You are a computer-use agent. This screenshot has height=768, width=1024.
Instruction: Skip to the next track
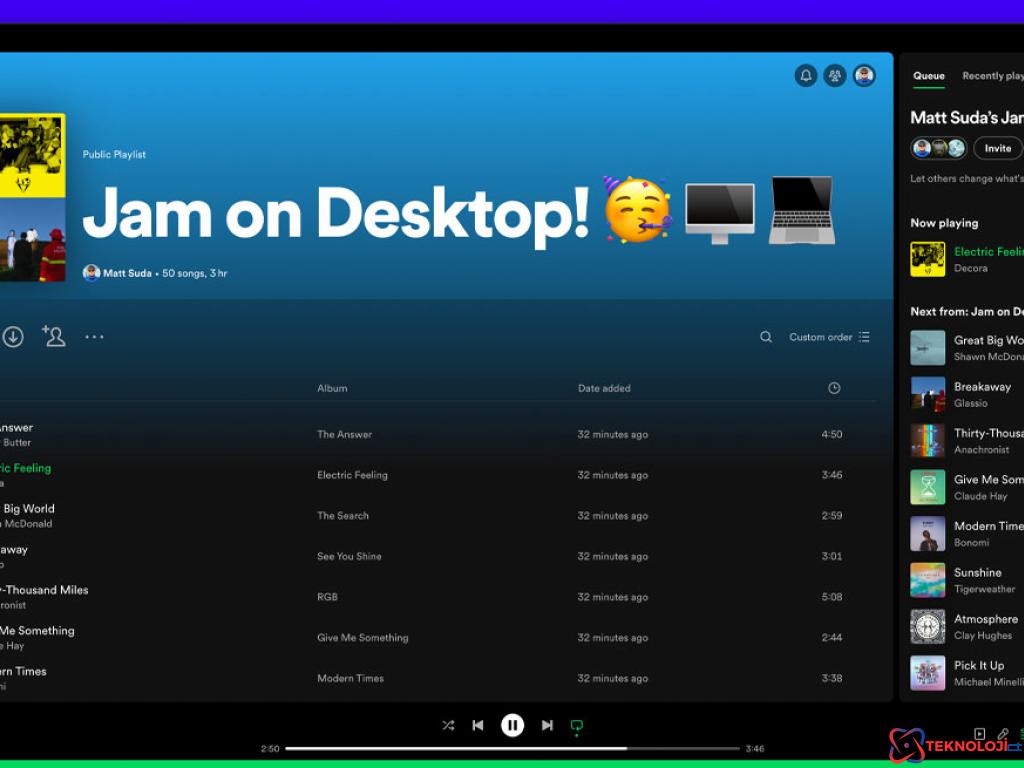pos(547,726)
